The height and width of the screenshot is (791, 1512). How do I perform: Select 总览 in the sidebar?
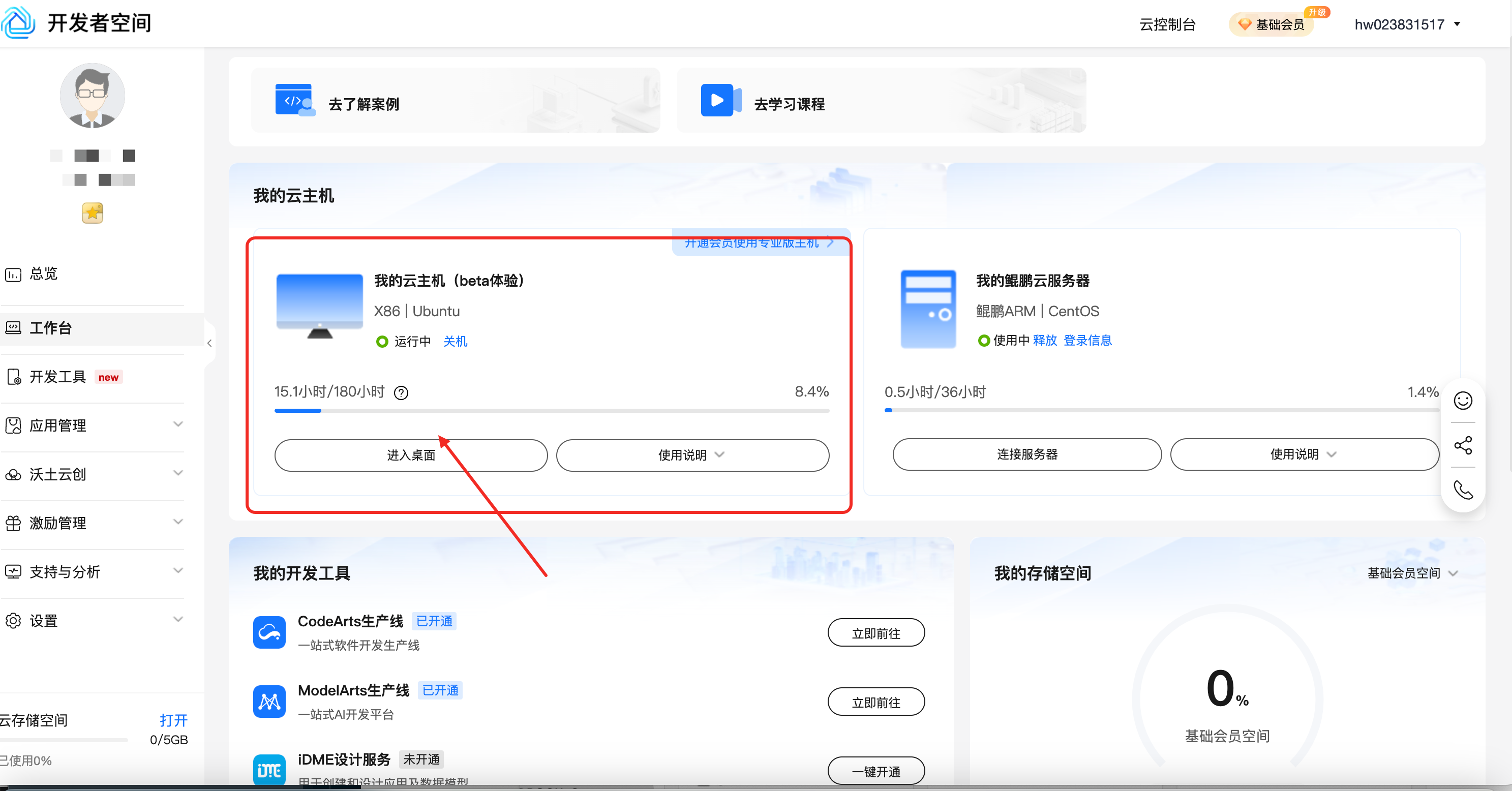click(x=43, y=273)
